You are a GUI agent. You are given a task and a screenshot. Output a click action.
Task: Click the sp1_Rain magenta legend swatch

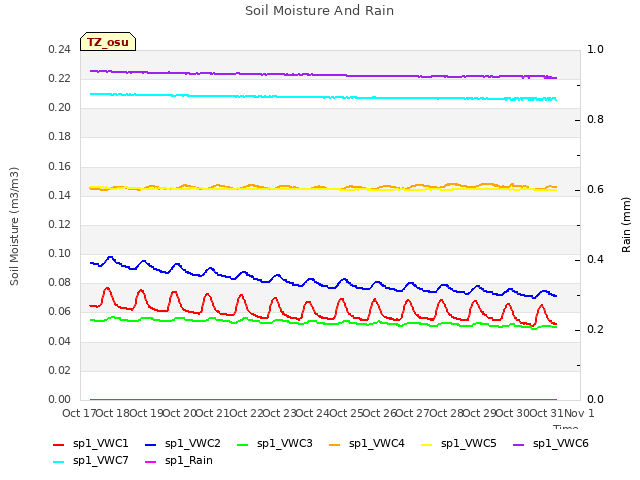click(151, 462)
